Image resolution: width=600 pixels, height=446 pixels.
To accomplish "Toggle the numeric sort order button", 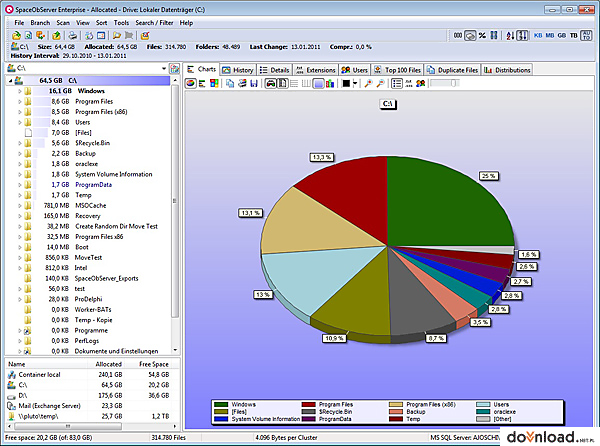I will [x=522, y=36].
